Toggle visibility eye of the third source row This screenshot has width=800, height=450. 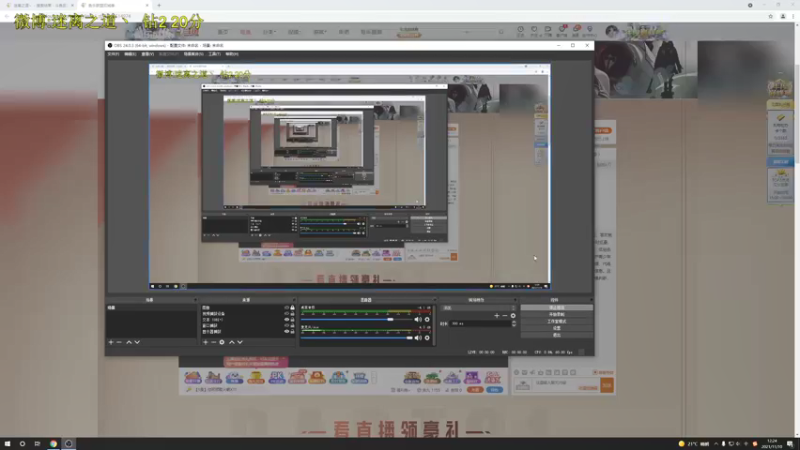[287, 320]
